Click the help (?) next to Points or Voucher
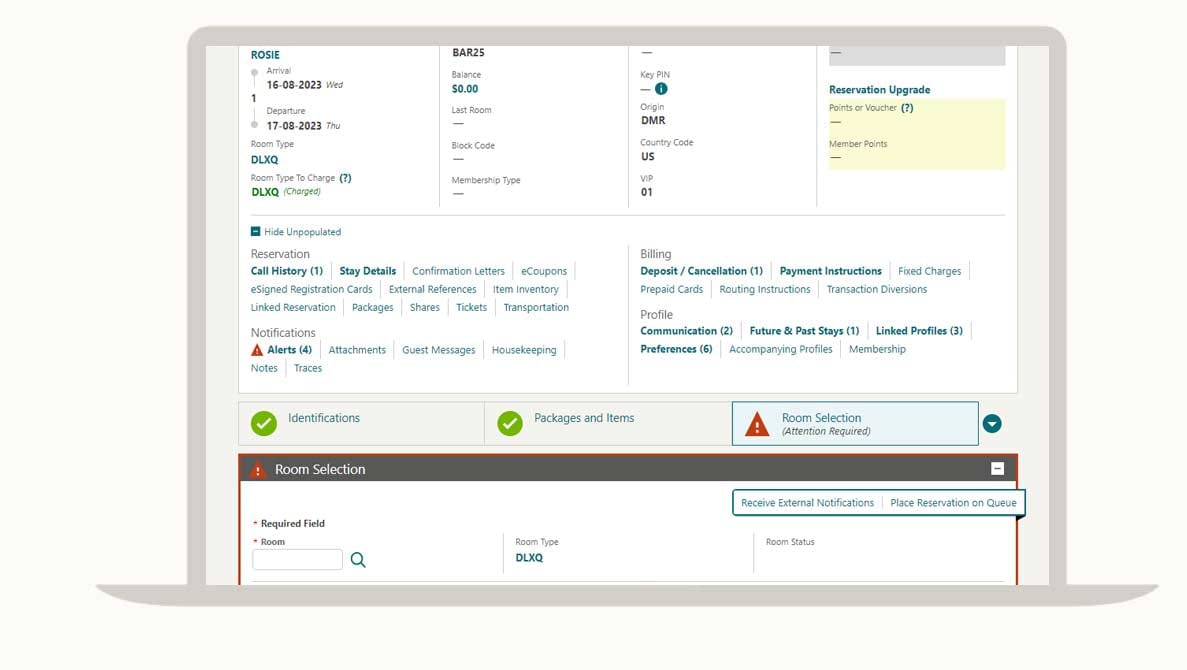The height and width of the screenshot is (670, 1187). (907, 108)
